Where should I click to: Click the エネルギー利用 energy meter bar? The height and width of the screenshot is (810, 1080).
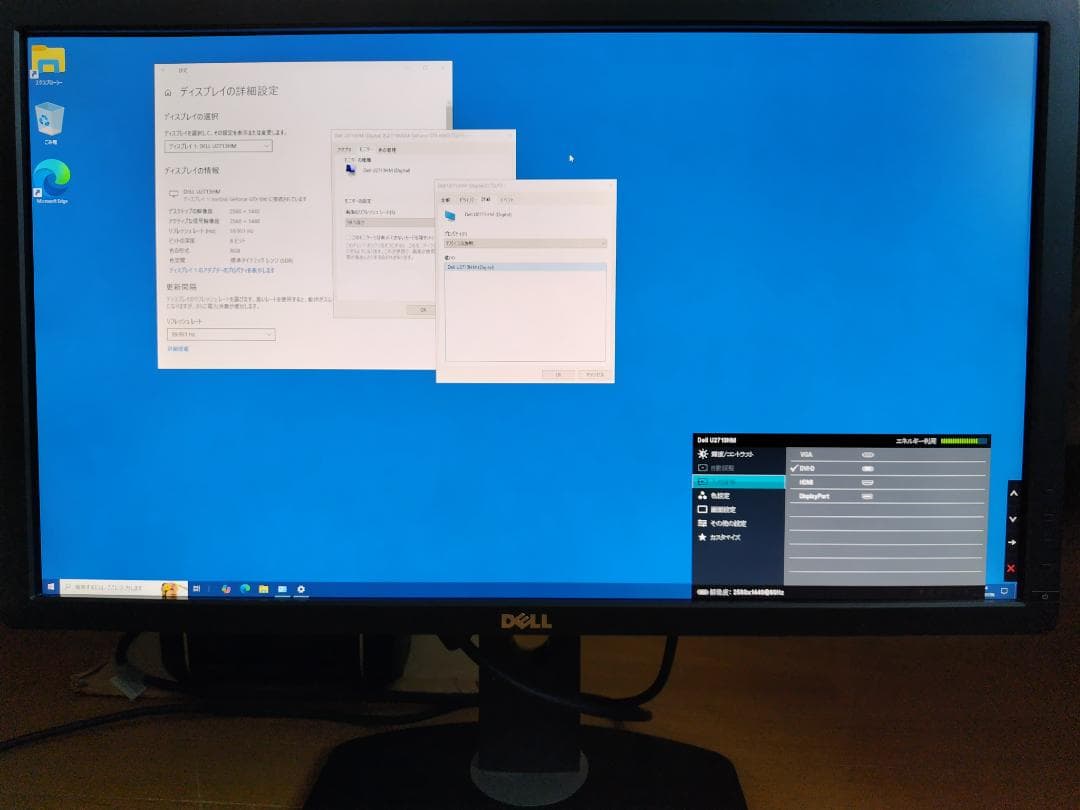pyautogui.click(x=960, y=440)
